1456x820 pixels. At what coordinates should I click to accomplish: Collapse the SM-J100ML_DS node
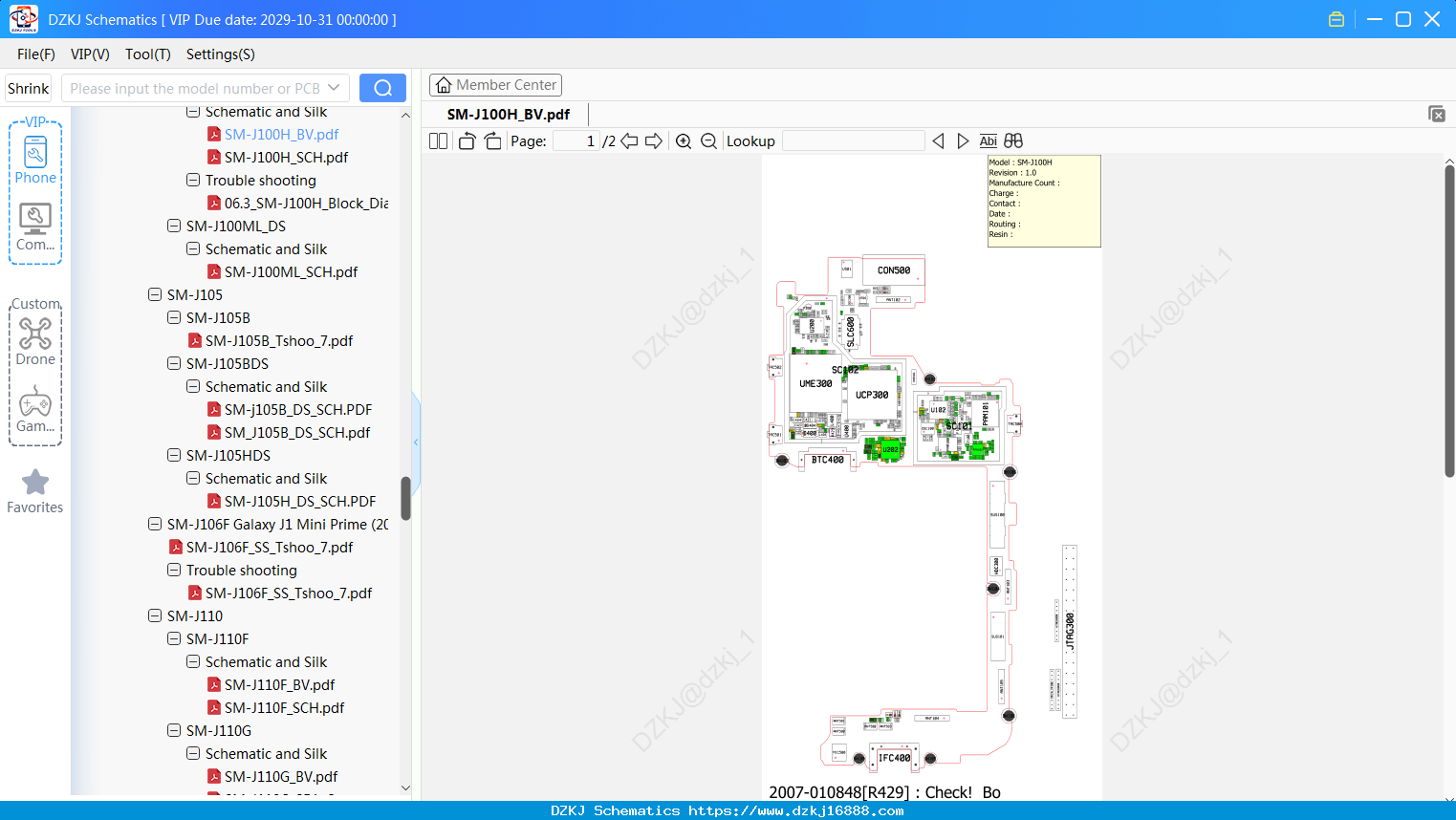click(x=174, y=226)
